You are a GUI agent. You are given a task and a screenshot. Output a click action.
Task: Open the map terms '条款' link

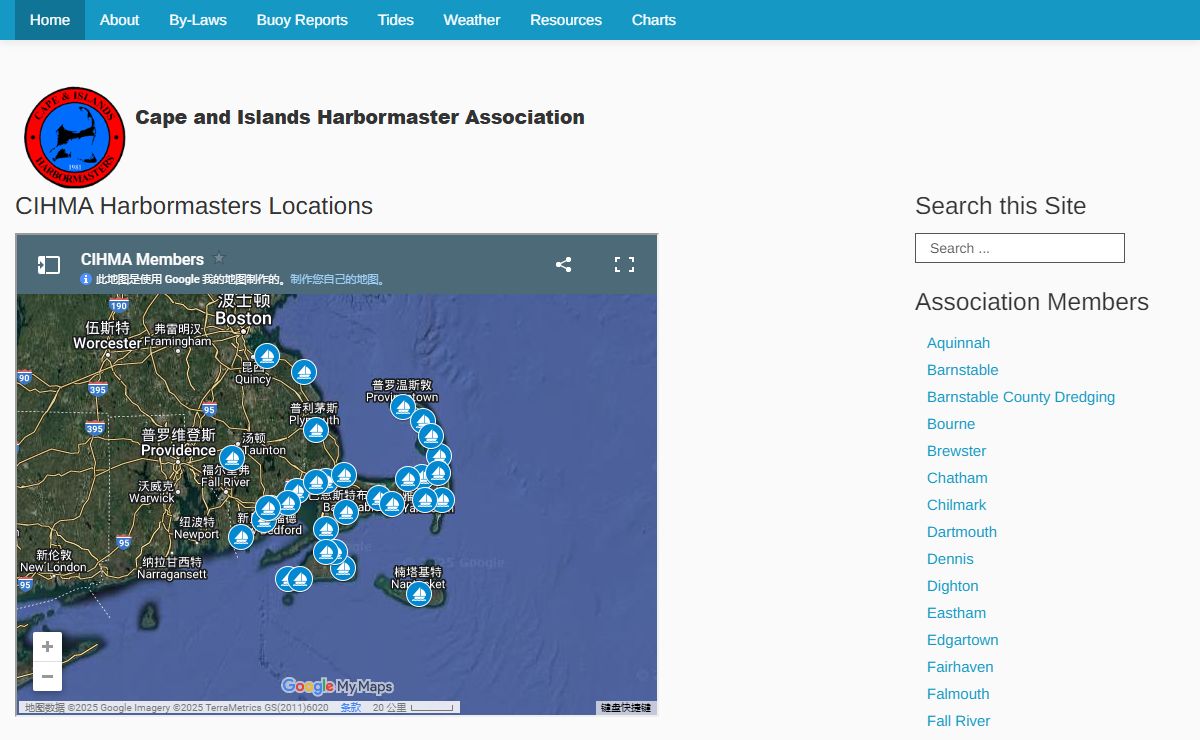pyautogui.click(x=351, y=708)
